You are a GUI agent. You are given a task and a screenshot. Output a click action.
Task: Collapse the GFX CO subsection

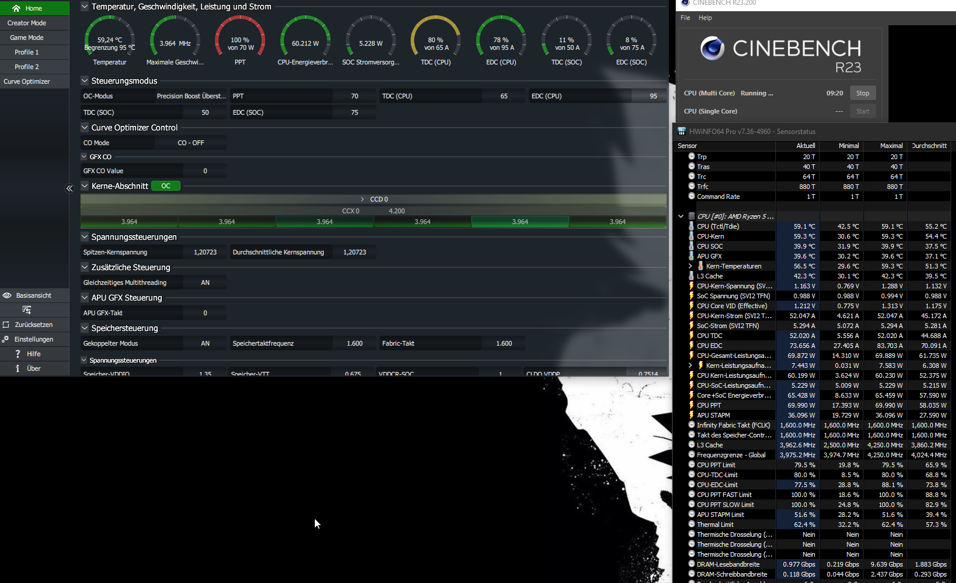click(85, 157)
